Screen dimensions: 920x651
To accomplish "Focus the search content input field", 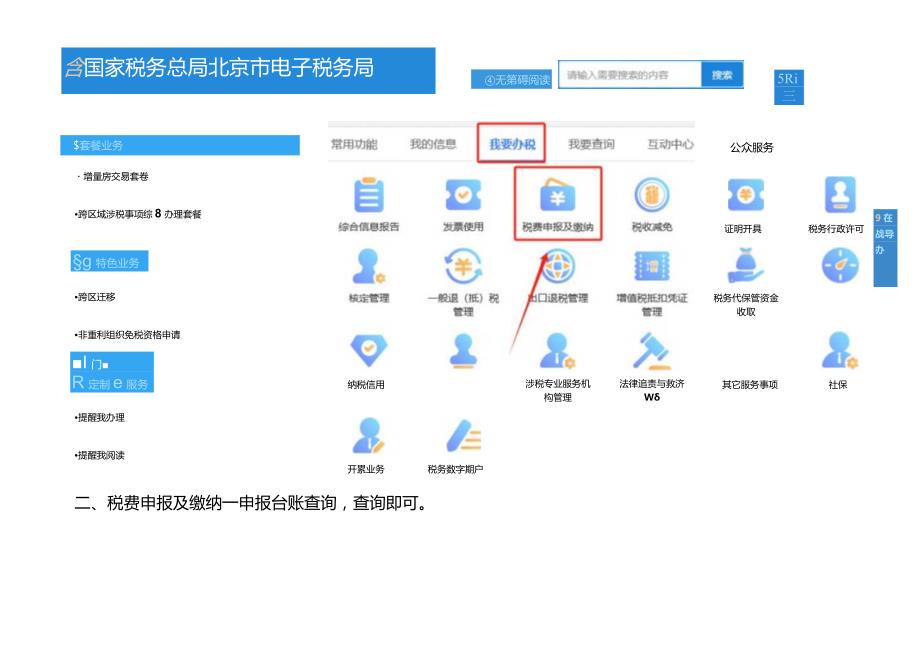I will click(630, 75).
